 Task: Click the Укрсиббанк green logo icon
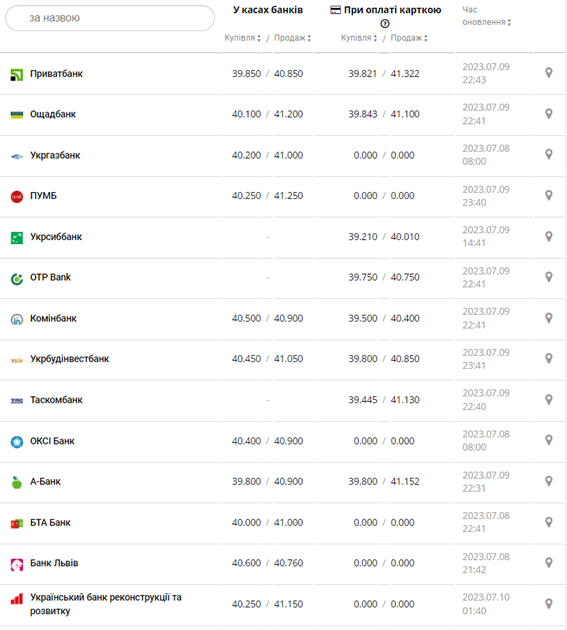[x=16, y=237]
